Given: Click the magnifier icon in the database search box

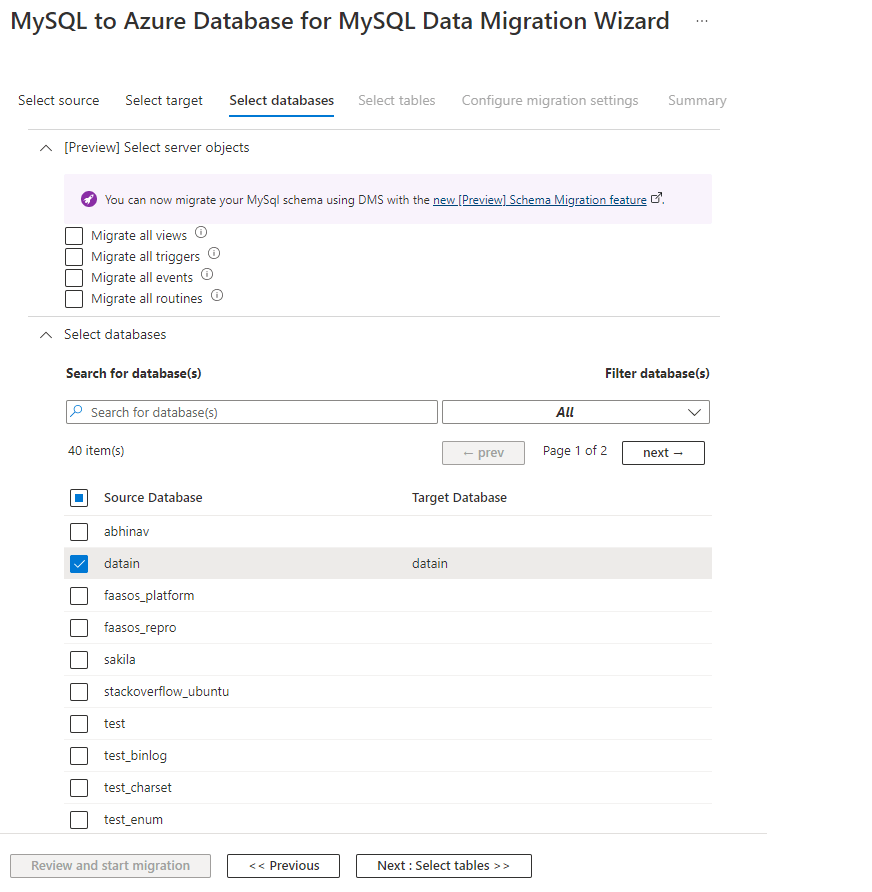Looking at the screenshot, I should (x=77, y=411).
